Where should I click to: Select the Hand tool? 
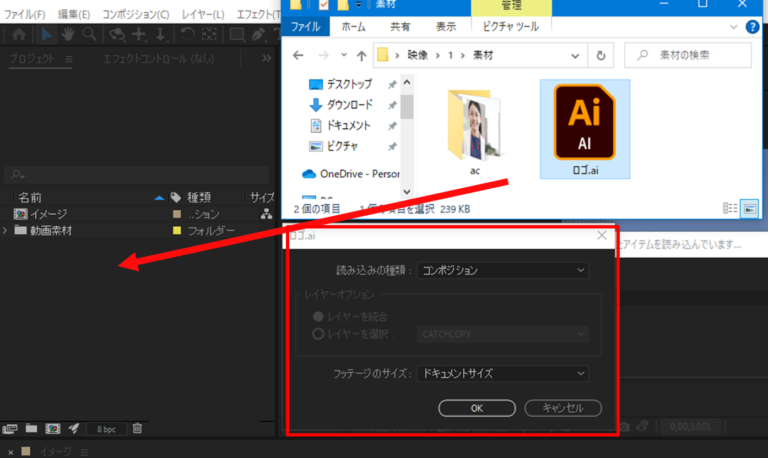(68, 35)
